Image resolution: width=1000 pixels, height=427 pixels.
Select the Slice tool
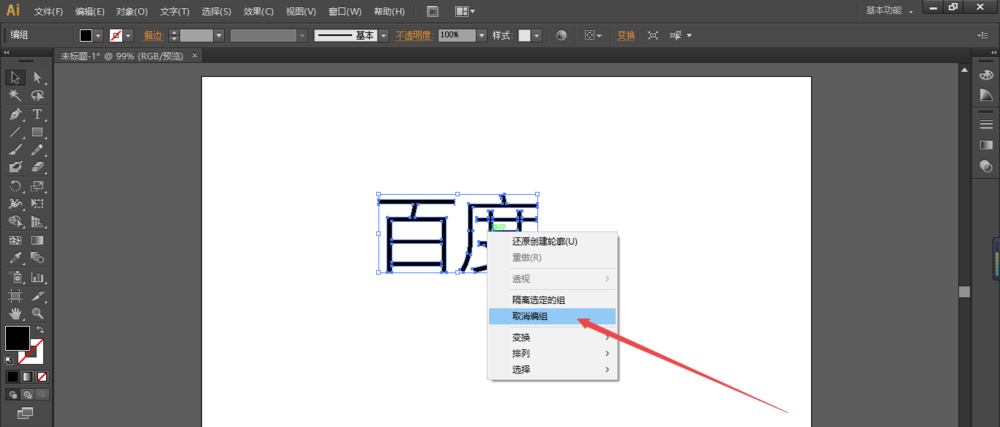point(38,296)
